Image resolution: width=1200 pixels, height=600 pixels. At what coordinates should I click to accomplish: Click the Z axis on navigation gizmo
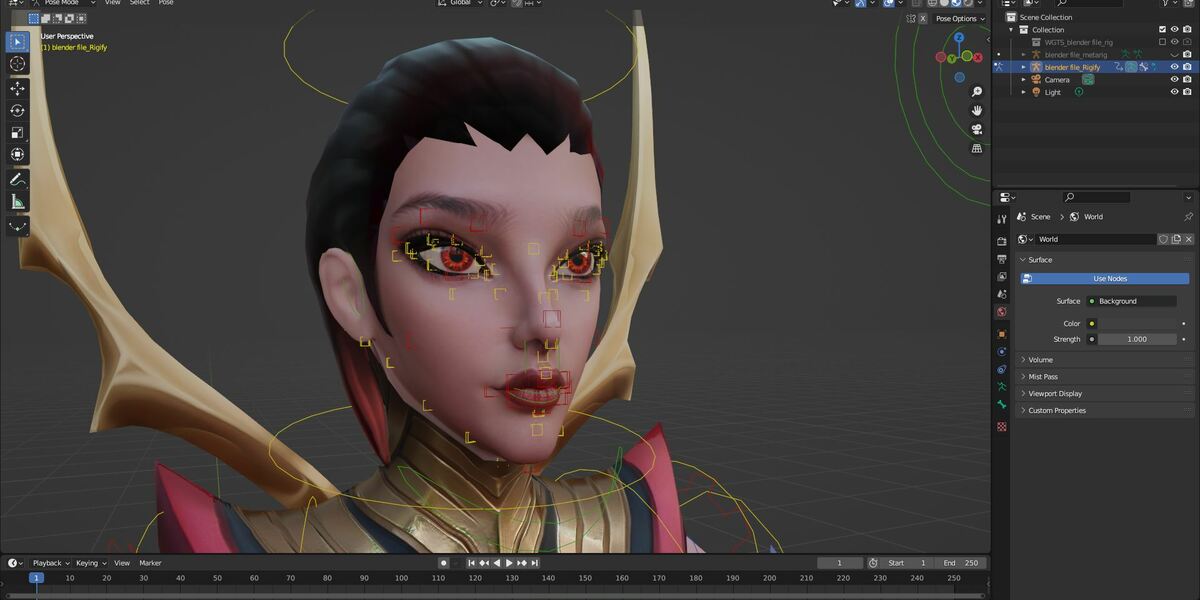tap(959, 37)
